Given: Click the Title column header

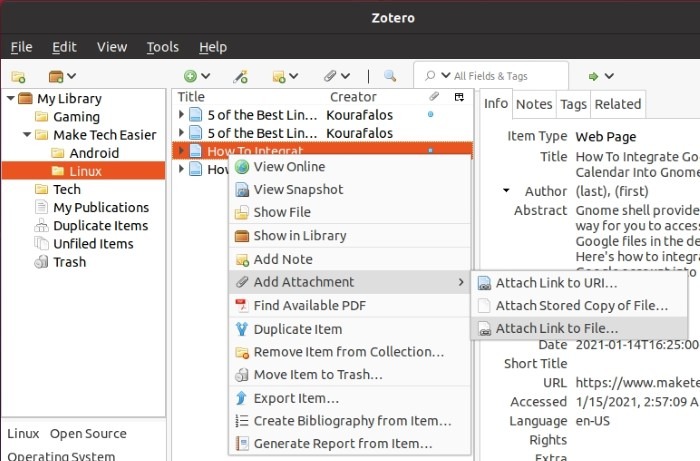Looking at the screenshot, I should pos(191,97).
